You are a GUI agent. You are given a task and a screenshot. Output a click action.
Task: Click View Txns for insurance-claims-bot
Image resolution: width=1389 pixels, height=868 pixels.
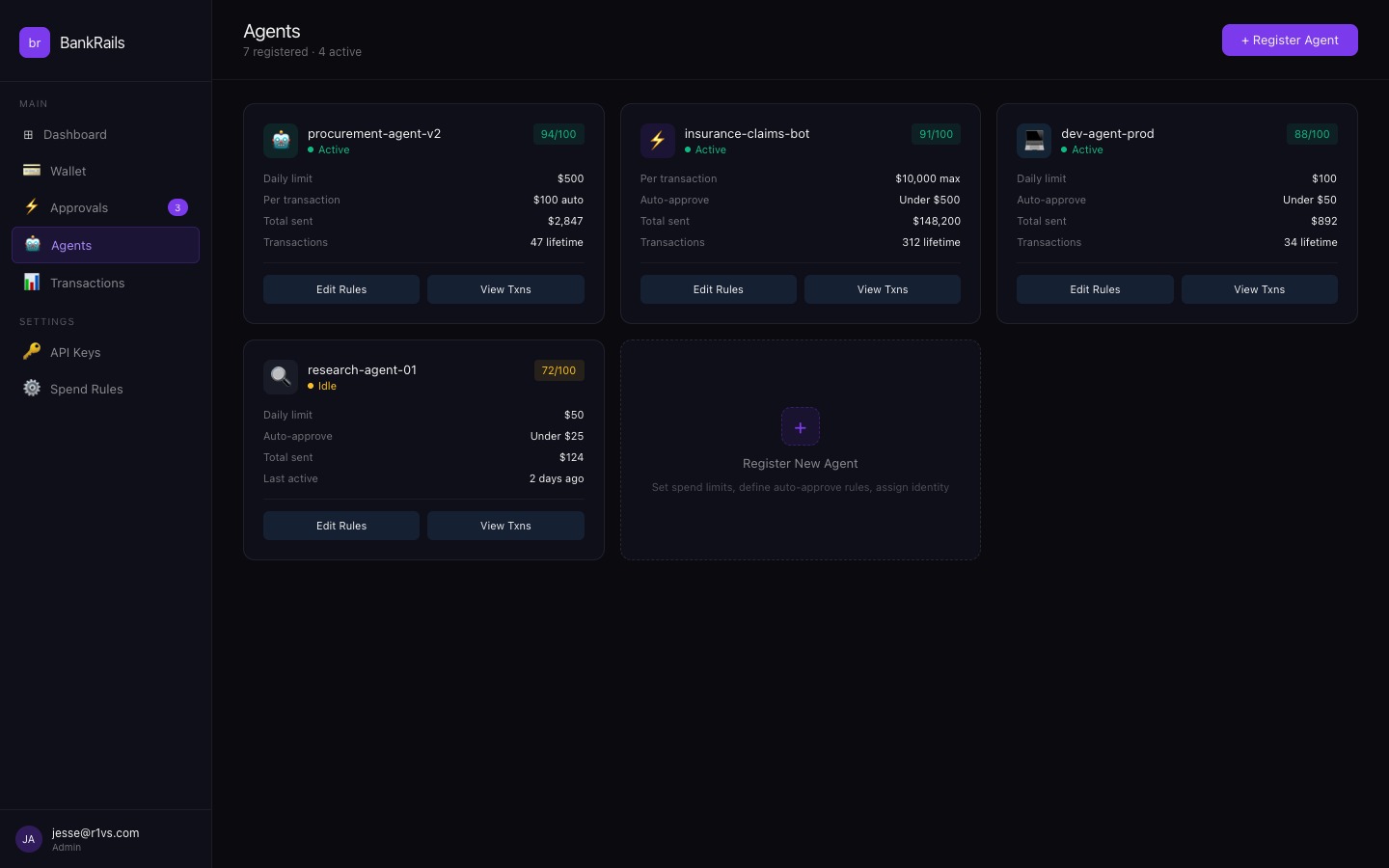883,289
